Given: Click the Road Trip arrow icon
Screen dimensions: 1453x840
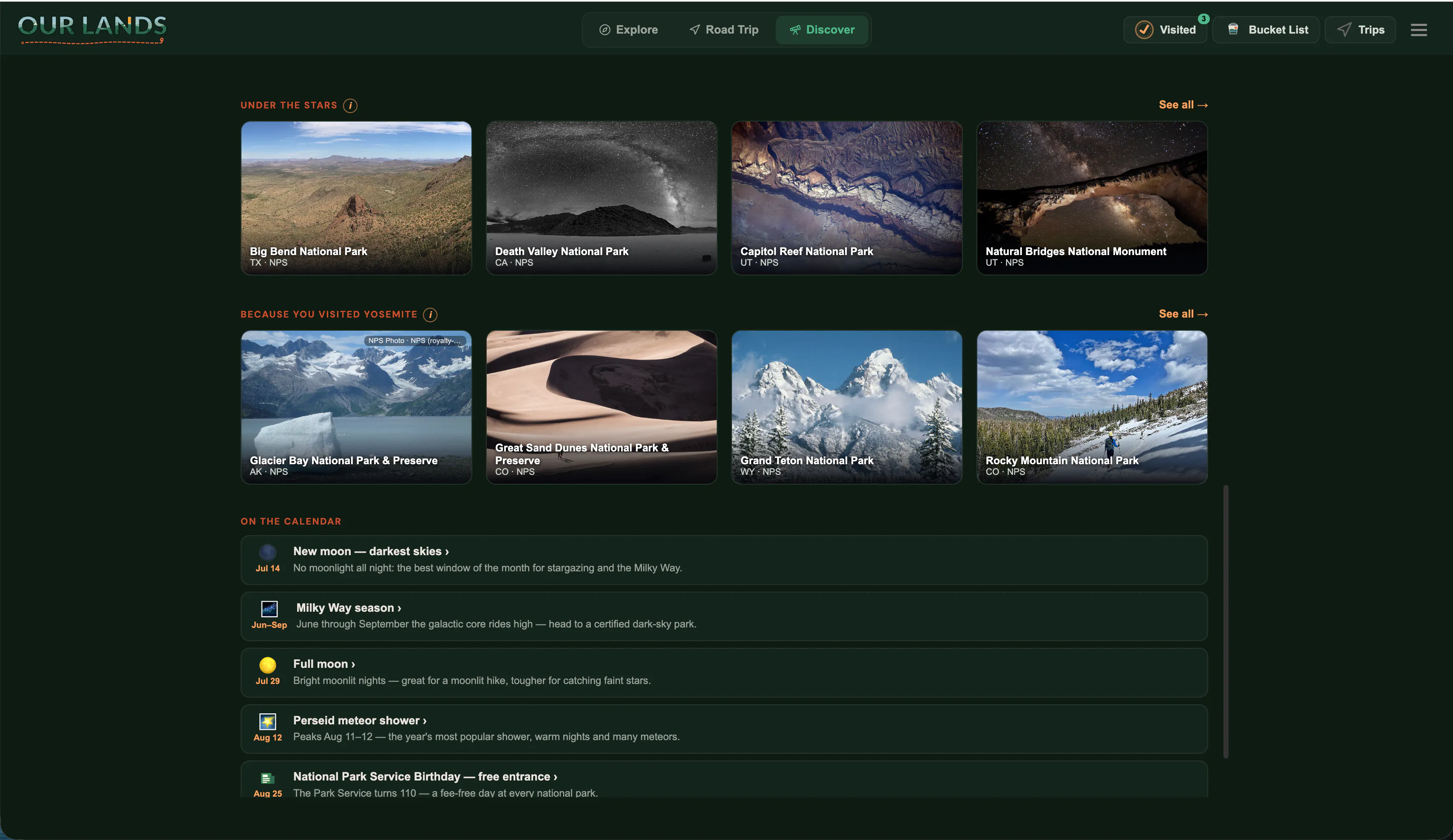Looking at the screenshot, I should (x=695, y=29).
